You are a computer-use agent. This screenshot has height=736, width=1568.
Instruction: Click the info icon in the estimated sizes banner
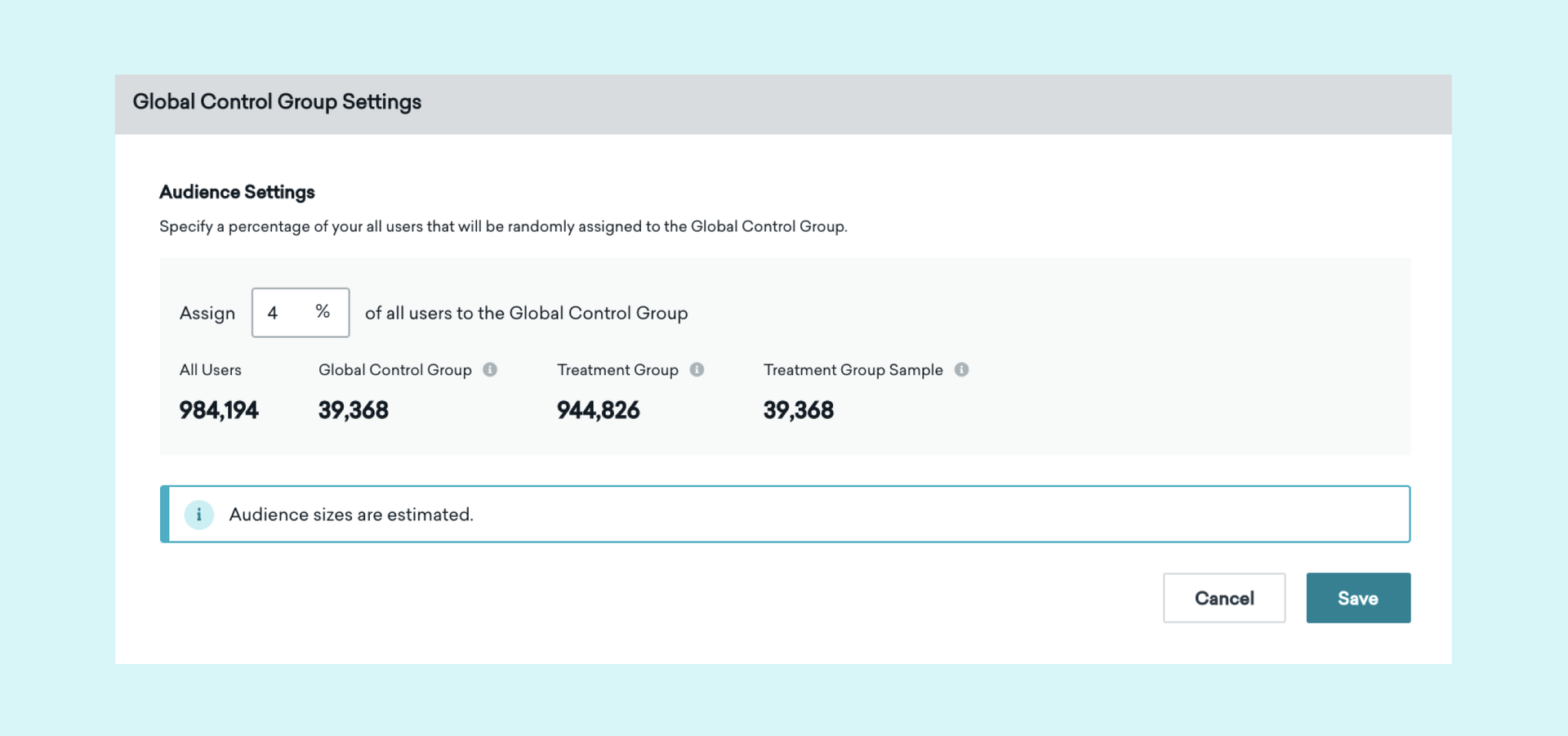point(198,515)
